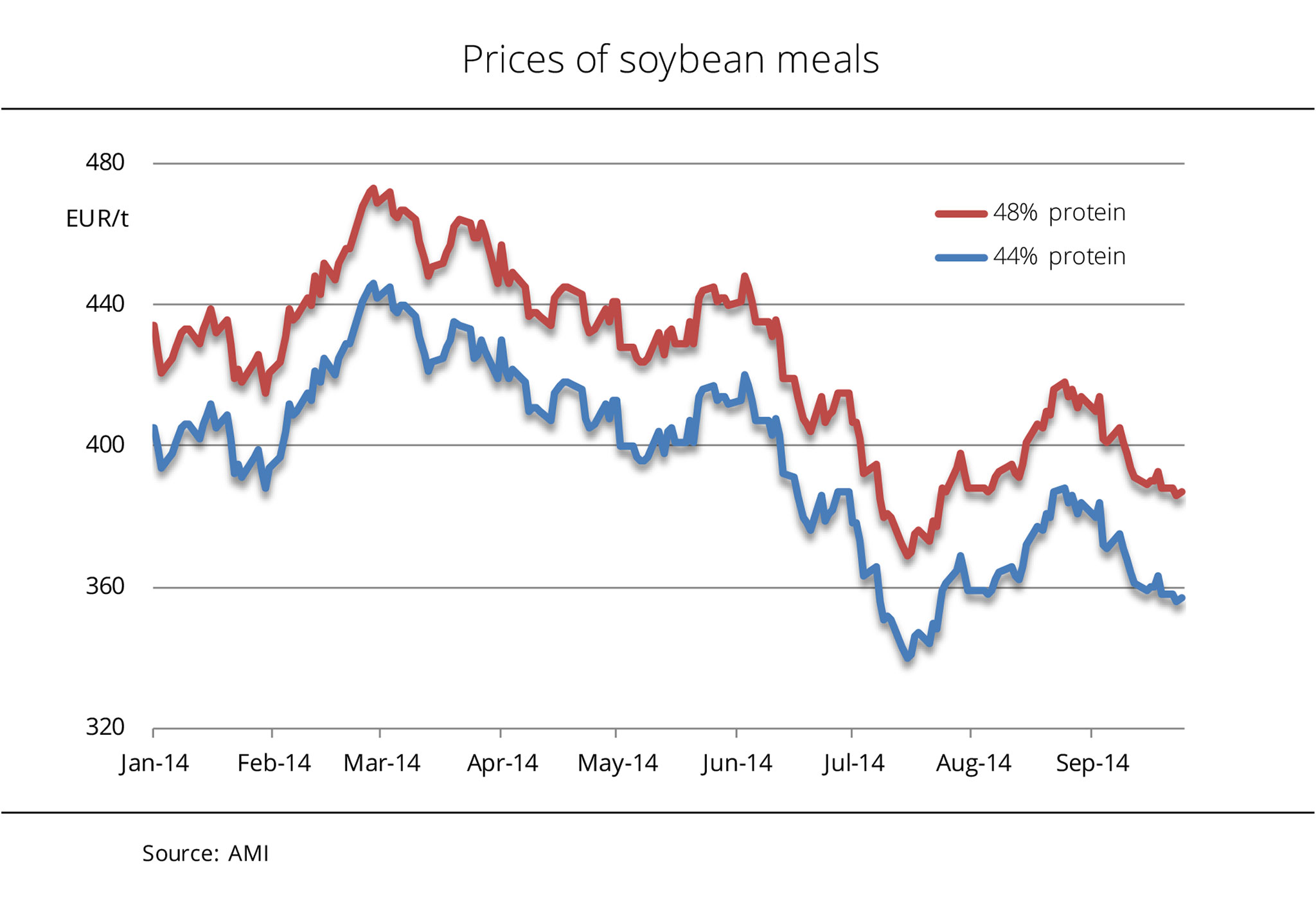Click the 440 y-axis value
This screenshot has height=900, width=1316.
(105, 303)
